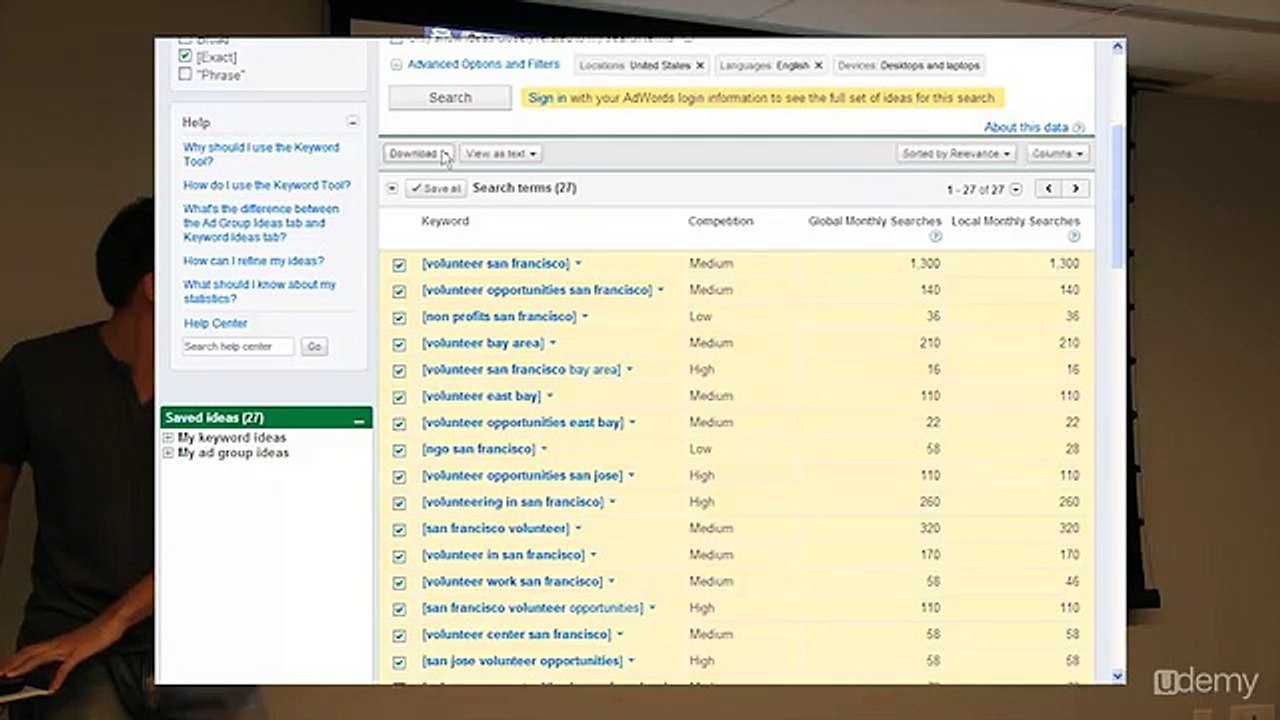Image resolution: width=1280 pixels, height=720 pixels.
Task: Open the Sorted by Relevance dropdown
Action: pyautogui.click(x=957, y=154)
